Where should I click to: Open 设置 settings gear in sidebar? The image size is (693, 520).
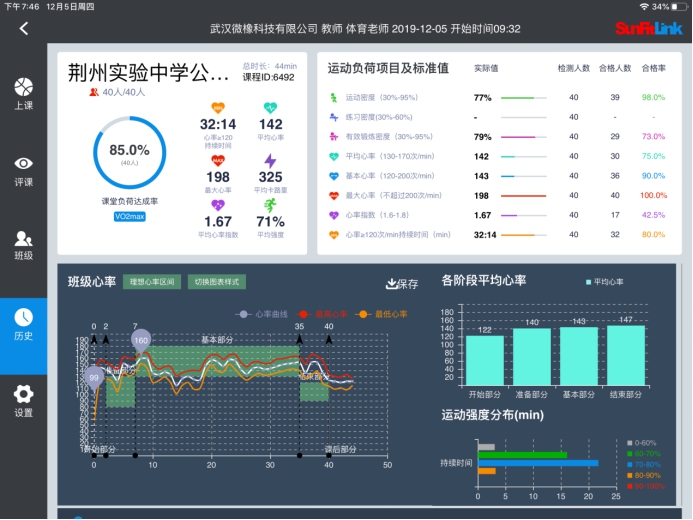[x=23, y=399]
